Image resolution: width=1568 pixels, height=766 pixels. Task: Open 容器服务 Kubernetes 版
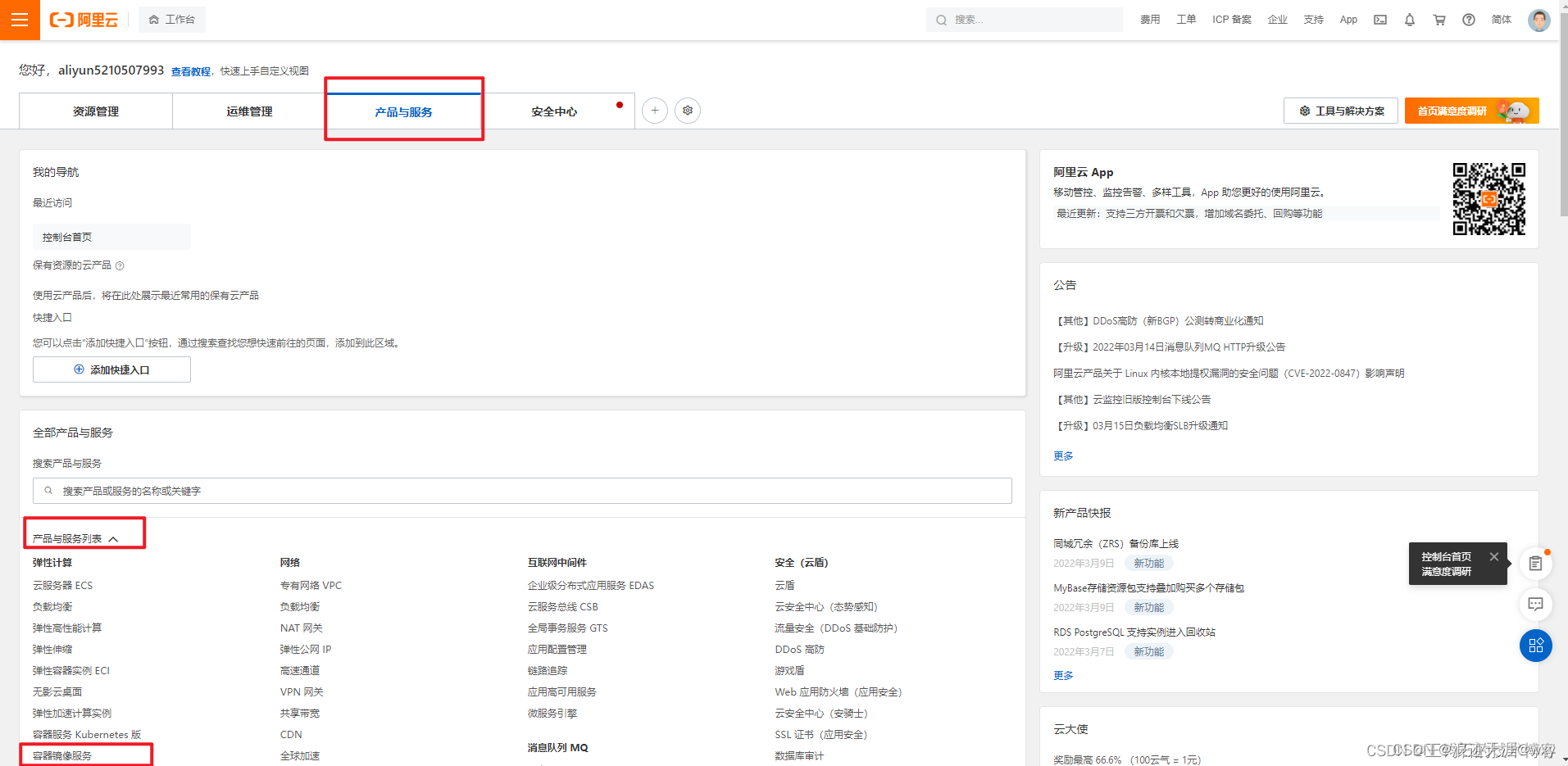pos(87,735)
